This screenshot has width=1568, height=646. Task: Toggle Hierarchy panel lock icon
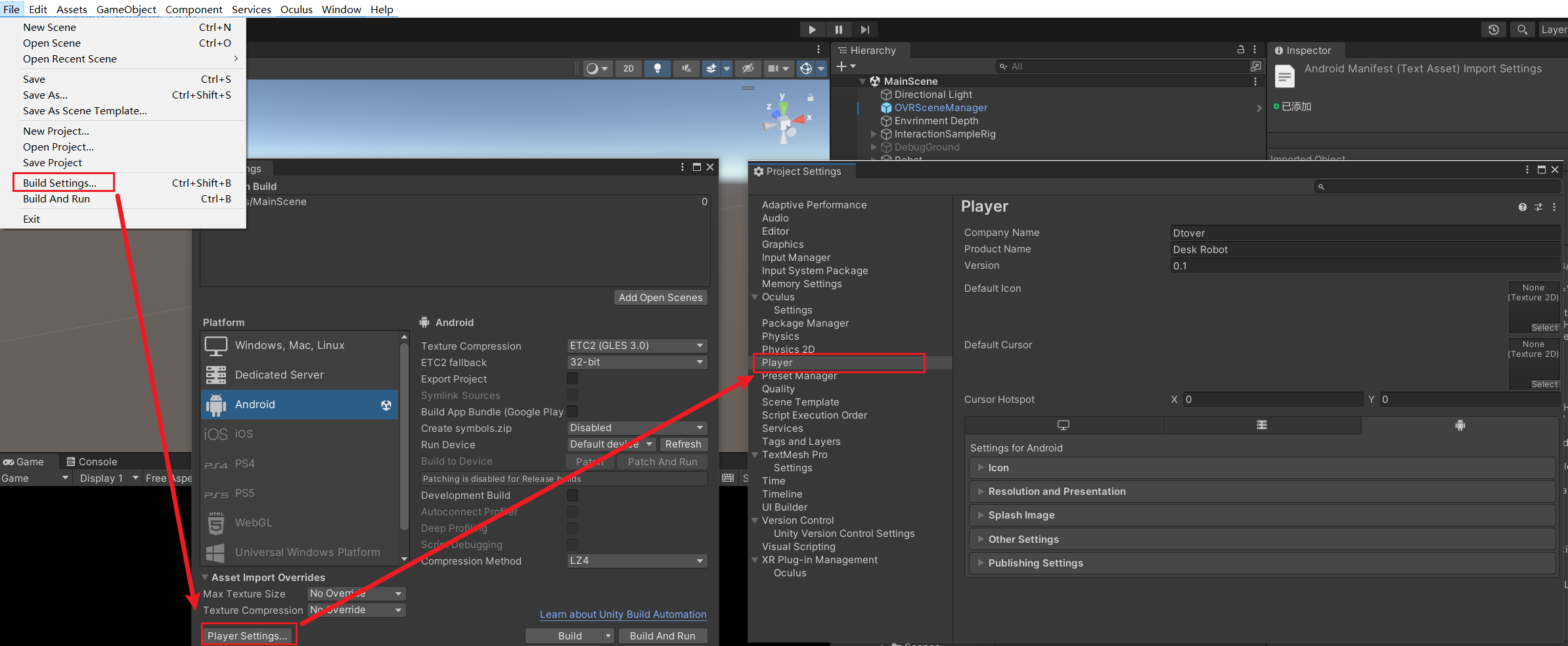coord(1241,50)
